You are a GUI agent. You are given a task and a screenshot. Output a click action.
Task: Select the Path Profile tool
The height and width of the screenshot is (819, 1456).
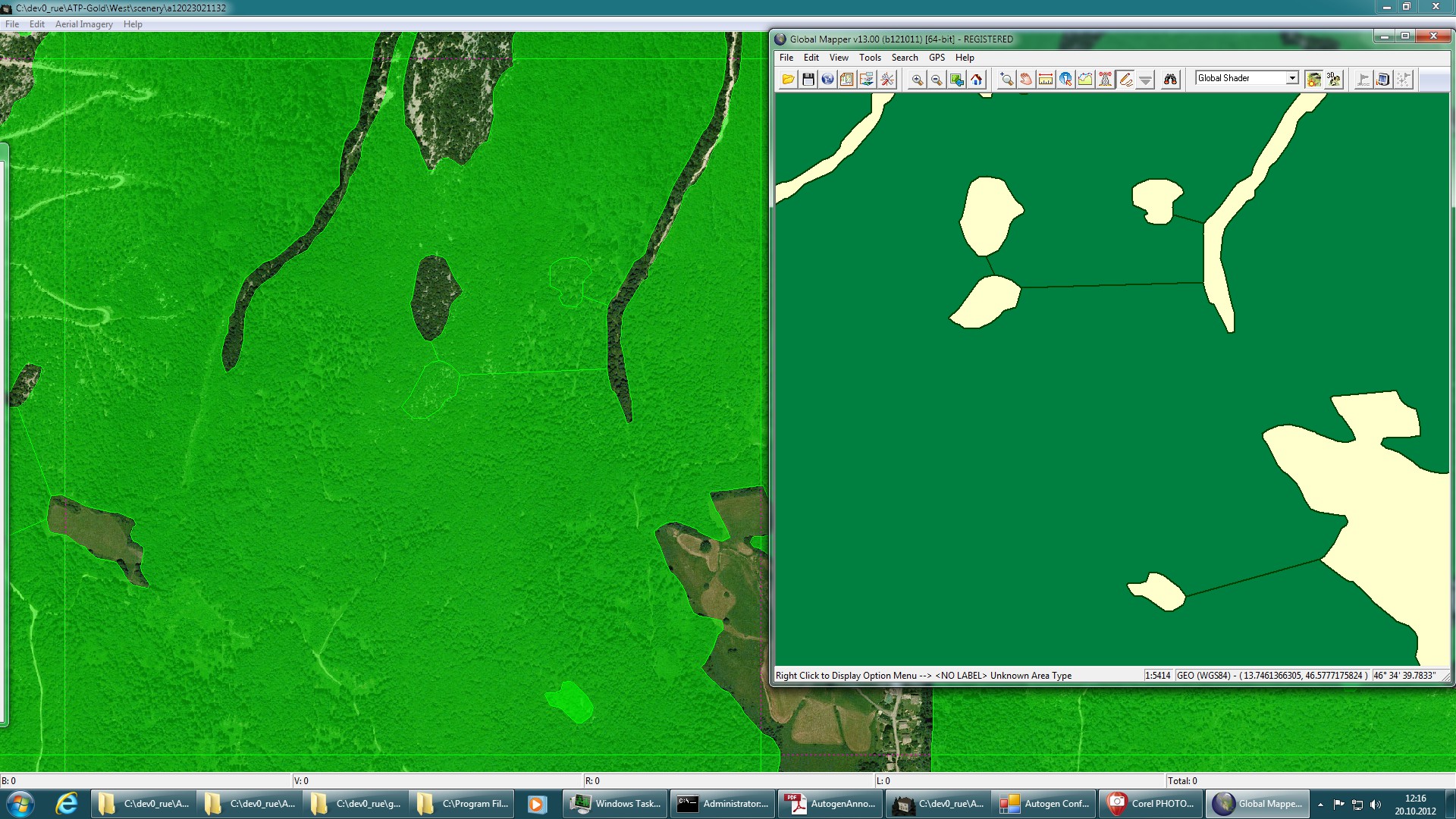(1085, 80)
